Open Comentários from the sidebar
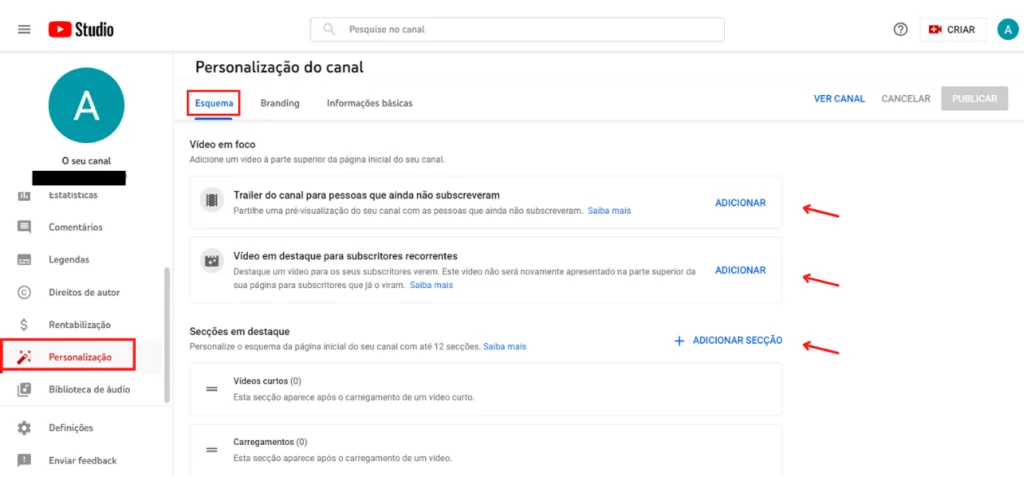This screenshot has width=1024, height=488. pyautogui.click(x=75, y=227)
